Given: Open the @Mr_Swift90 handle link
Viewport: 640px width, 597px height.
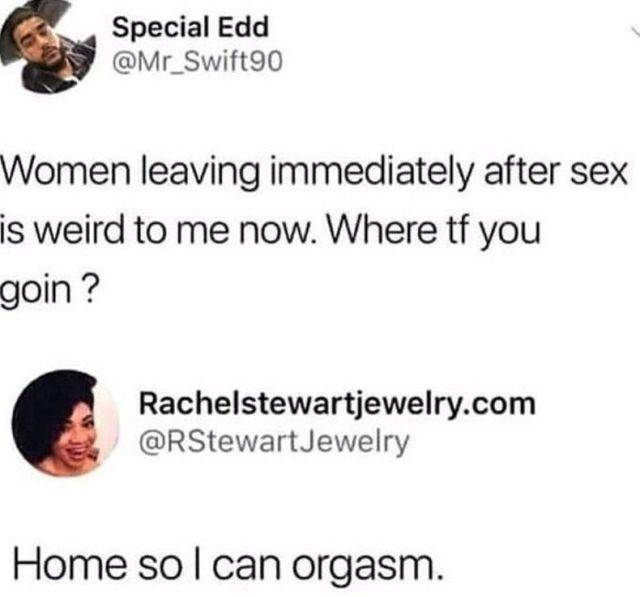Looking at the screenshot, I should click(197, 62).
